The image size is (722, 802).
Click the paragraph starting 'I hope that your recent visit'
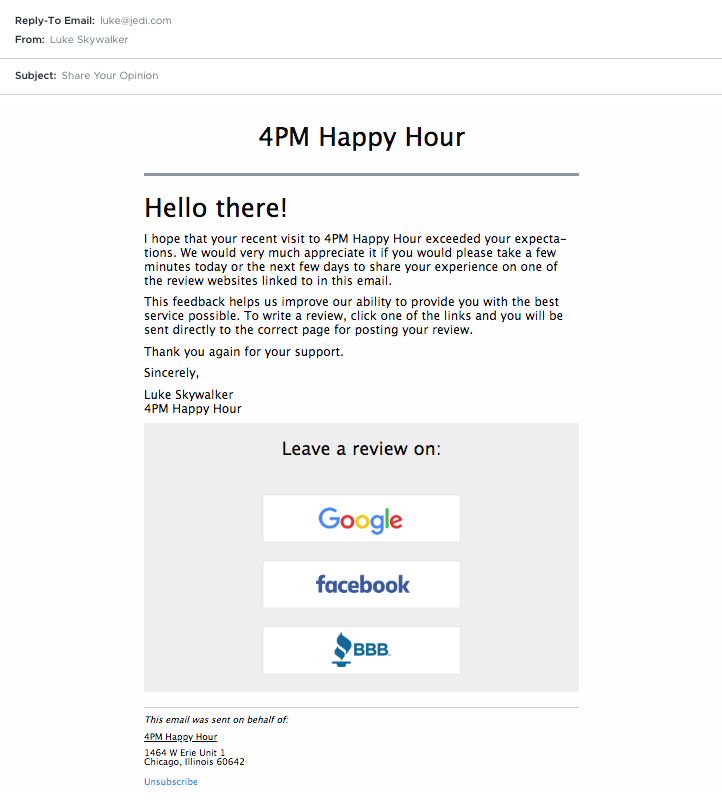[355, 260]
